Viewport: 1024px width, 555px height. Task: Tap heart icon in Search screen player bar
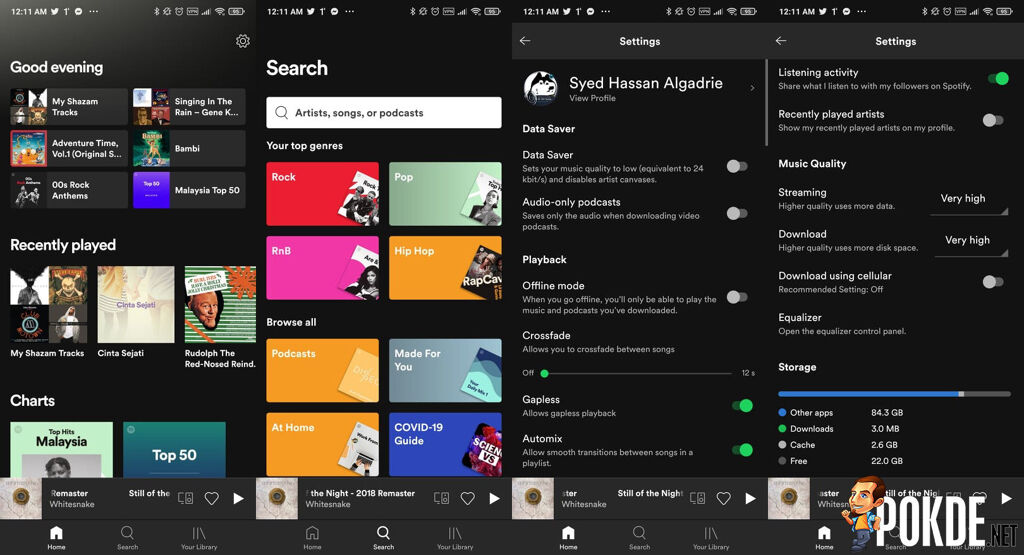pos(468,498)
